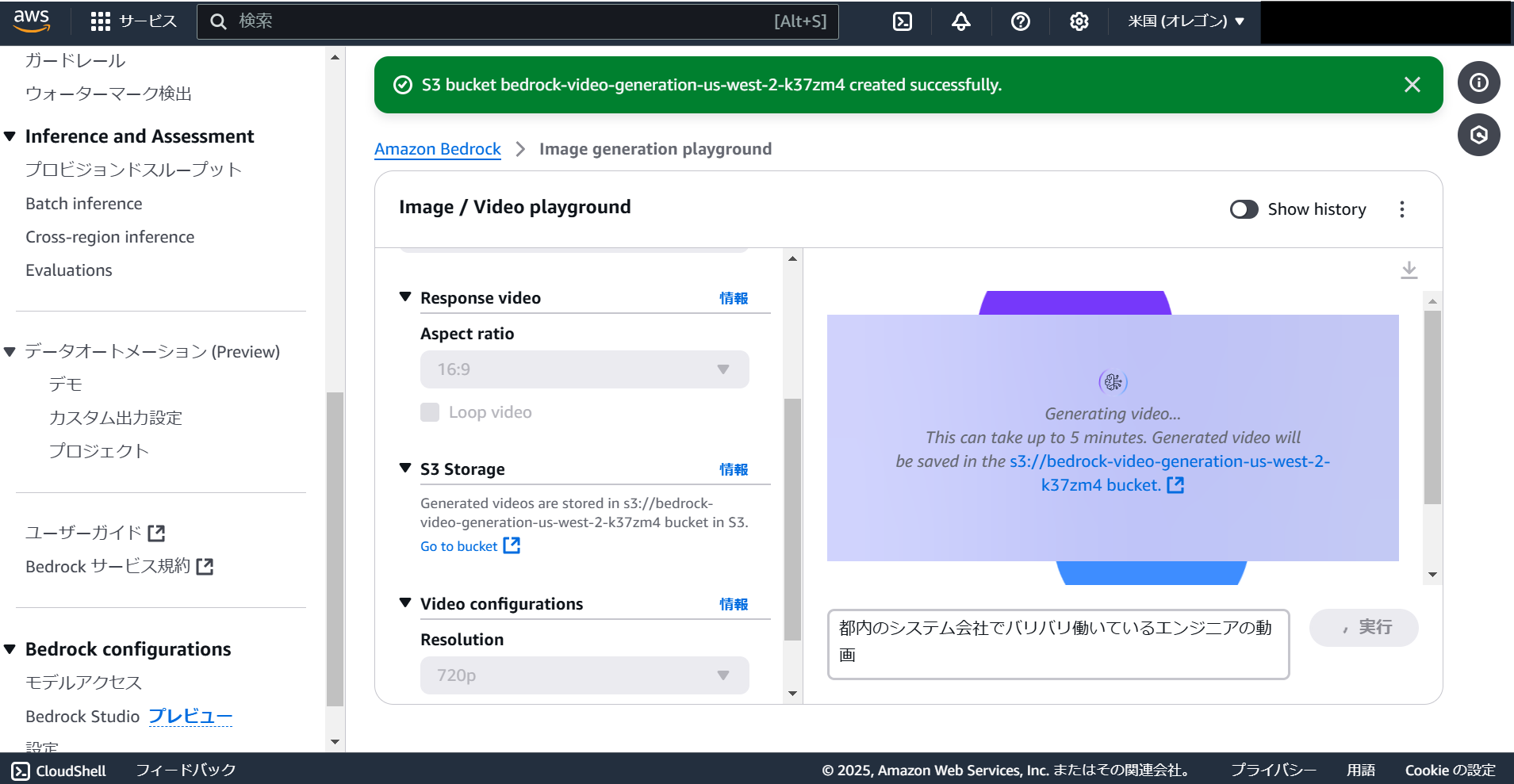Screen dimensions: 1514x784
Task: Click the success checkmark icon in banner
Action: [403, 85]
